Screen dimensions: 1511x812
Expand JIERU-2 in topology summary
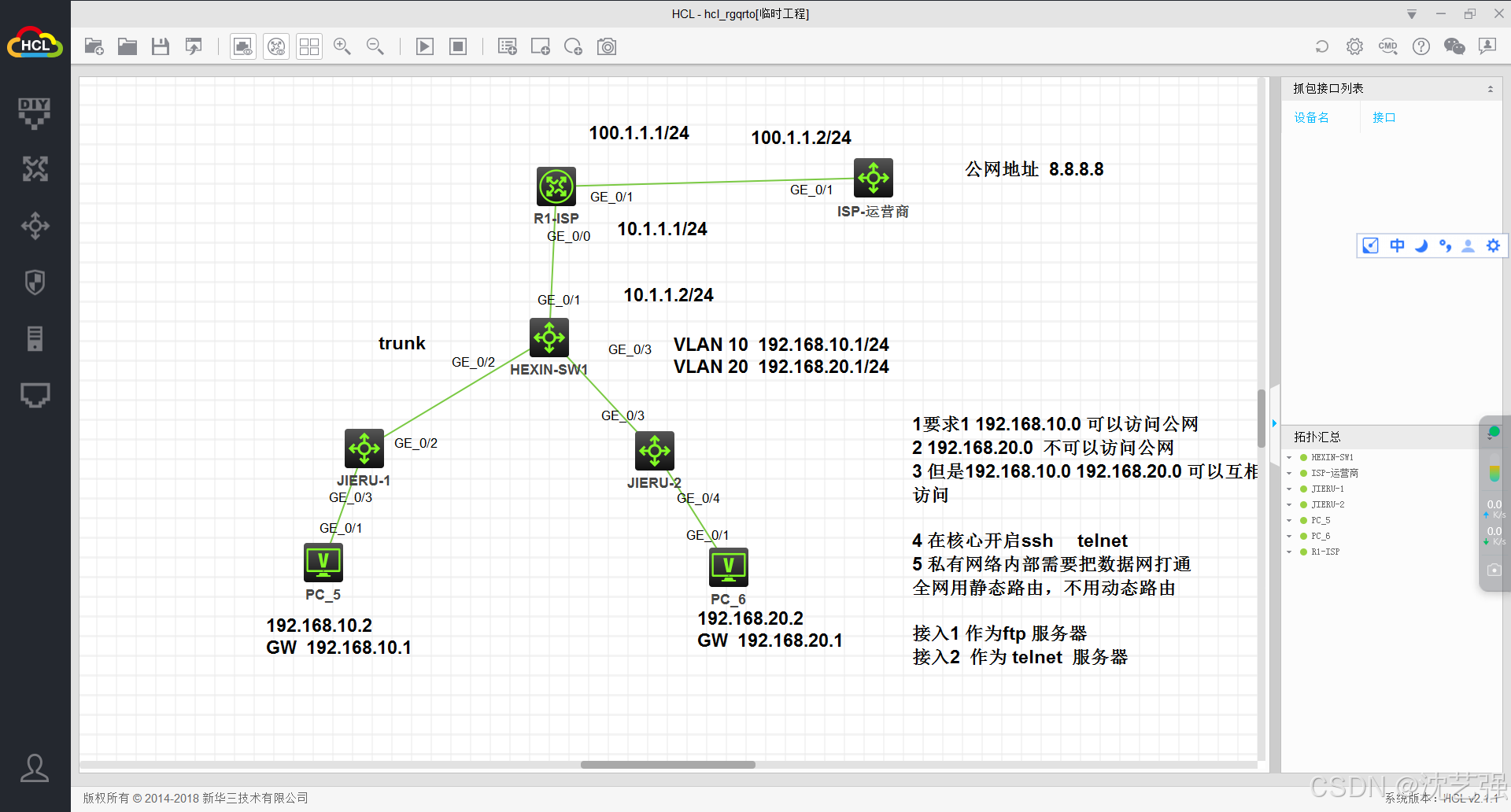[x=1289, y=504]
